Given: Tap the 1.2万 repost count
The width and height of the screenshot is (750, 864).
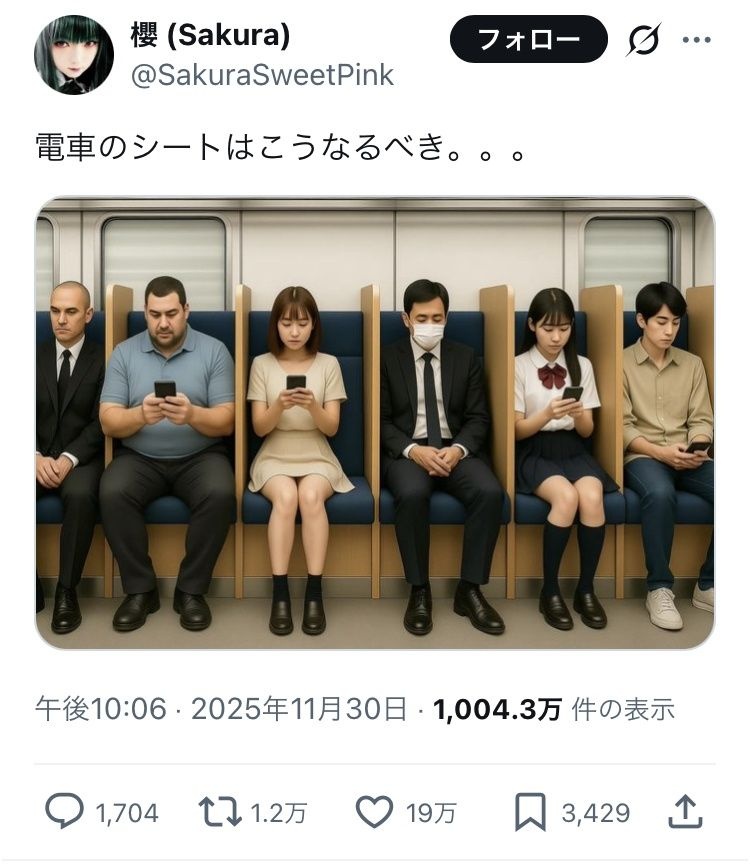Looking at the screenshot, I should tap(278, 813).
